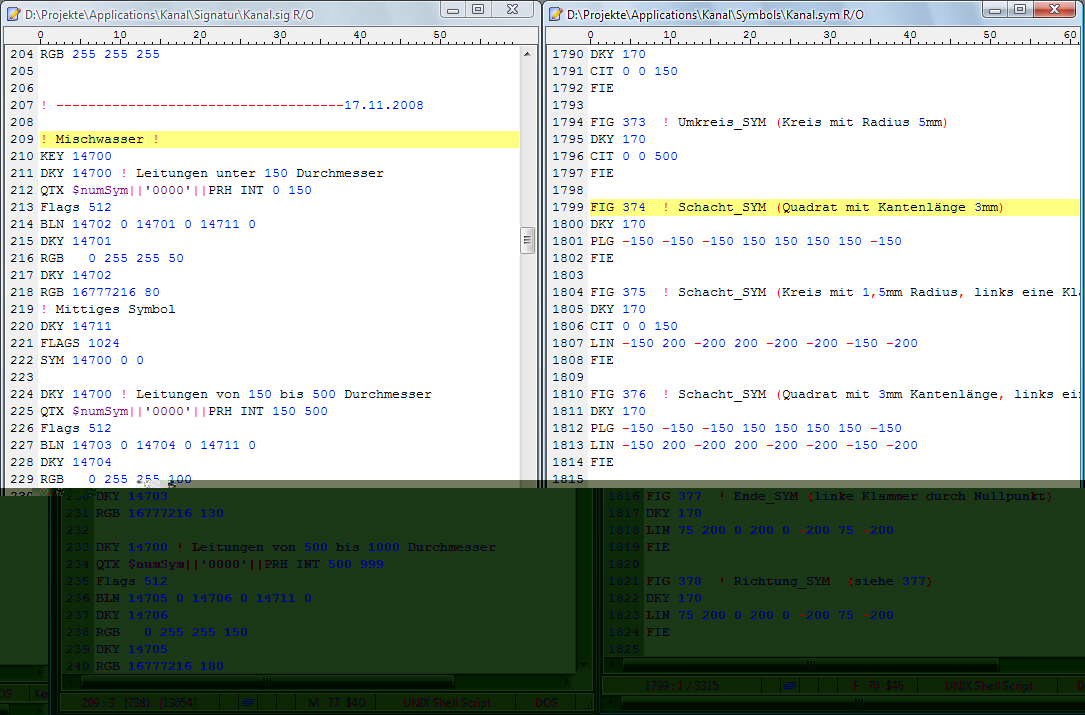Minimize the Kanal.sig editor window
Screen dimensions: 1085x715
(454, 10)
